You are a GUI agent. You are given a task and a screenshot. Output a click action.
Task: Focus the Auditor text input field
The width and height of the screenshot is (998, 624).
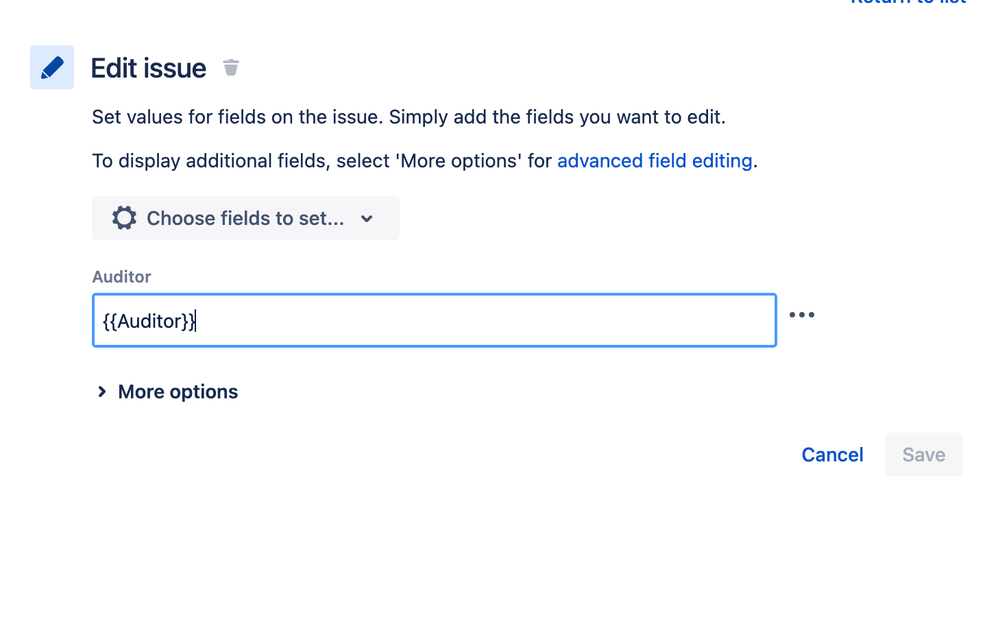(x=434, y=320)
